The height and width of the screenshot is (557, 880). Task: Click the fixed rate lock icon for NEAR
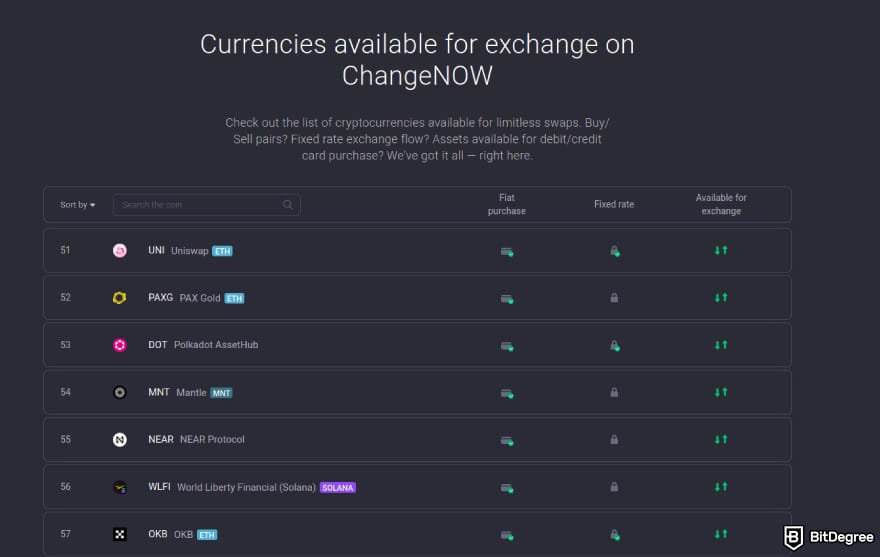click(x=614, y=439)
